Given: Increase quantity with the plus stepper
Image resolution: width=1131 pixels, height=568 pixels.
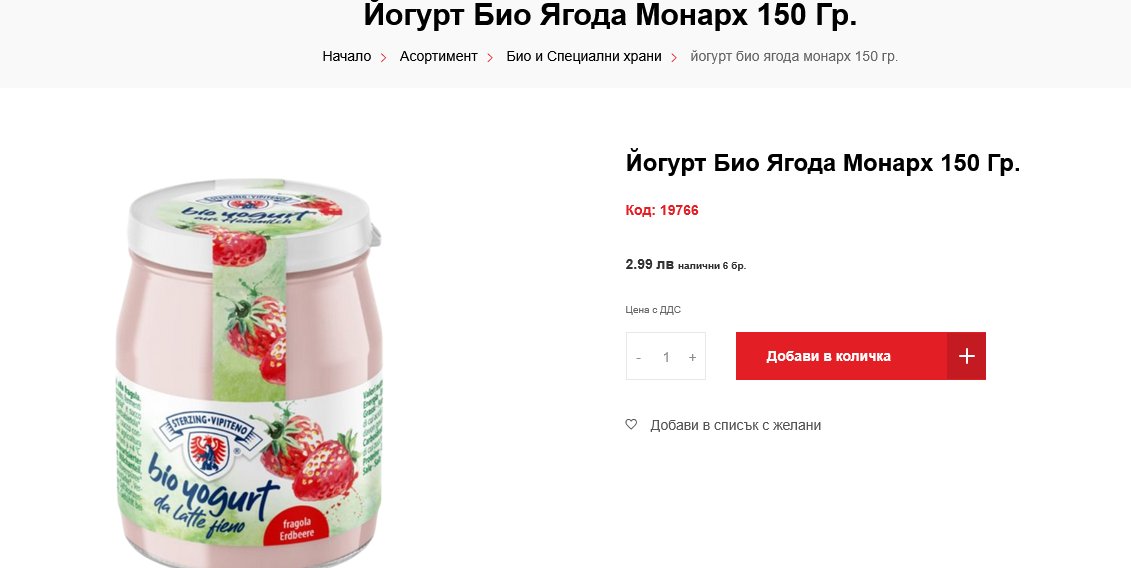Looking at the screenshot, I should 692,357.
